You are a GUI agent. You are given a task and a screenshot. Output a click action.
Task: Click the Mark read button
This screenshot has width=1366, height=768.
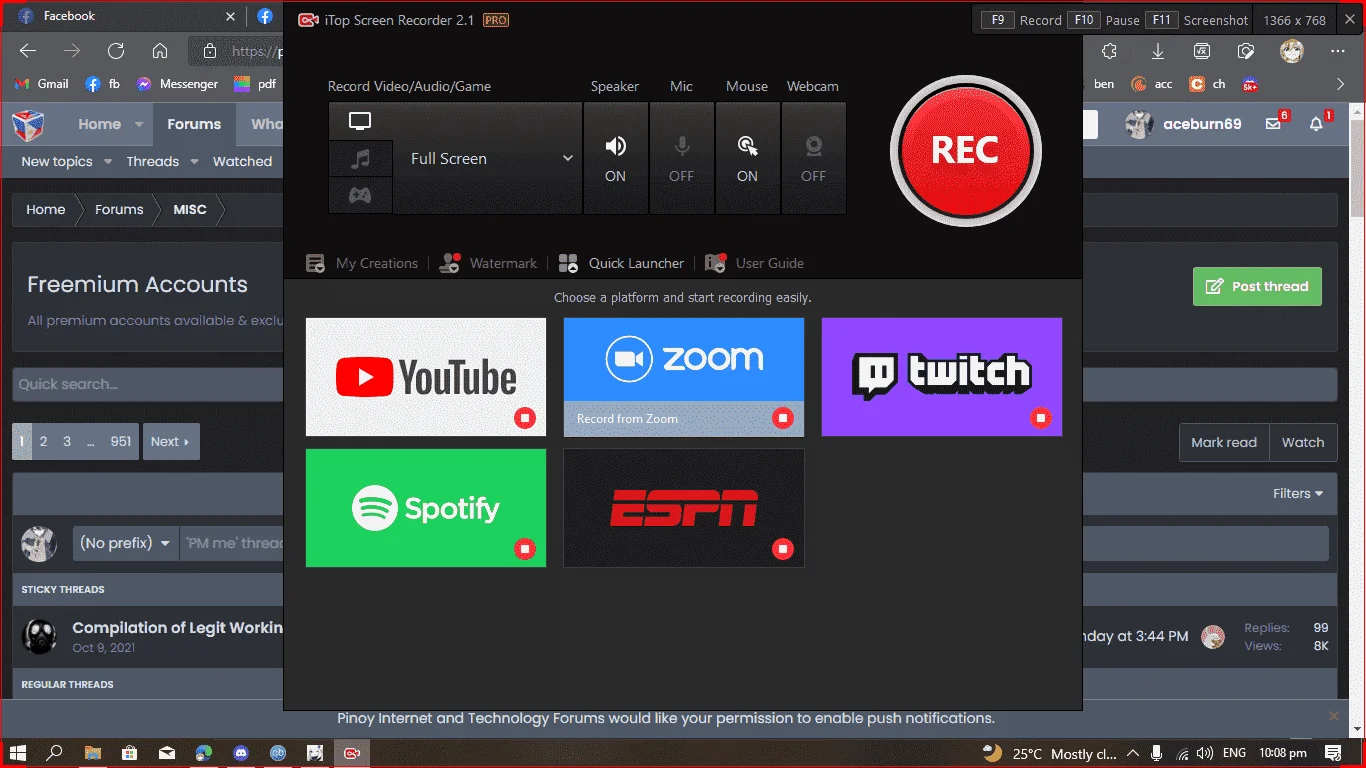click(1224, 442)
